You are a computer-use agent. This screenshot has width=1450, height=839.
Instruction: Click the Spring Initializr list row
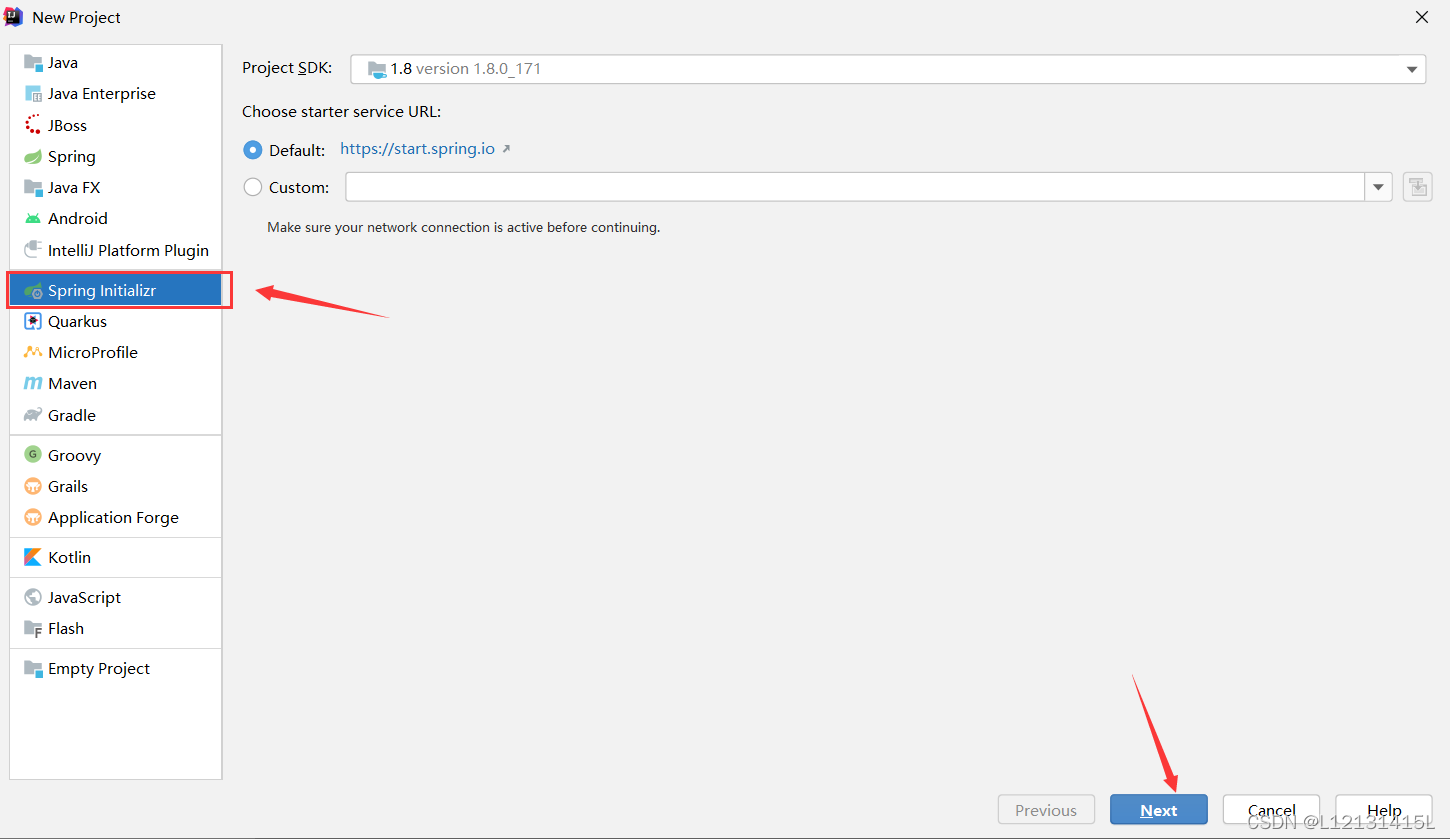[x=116, y=290]
